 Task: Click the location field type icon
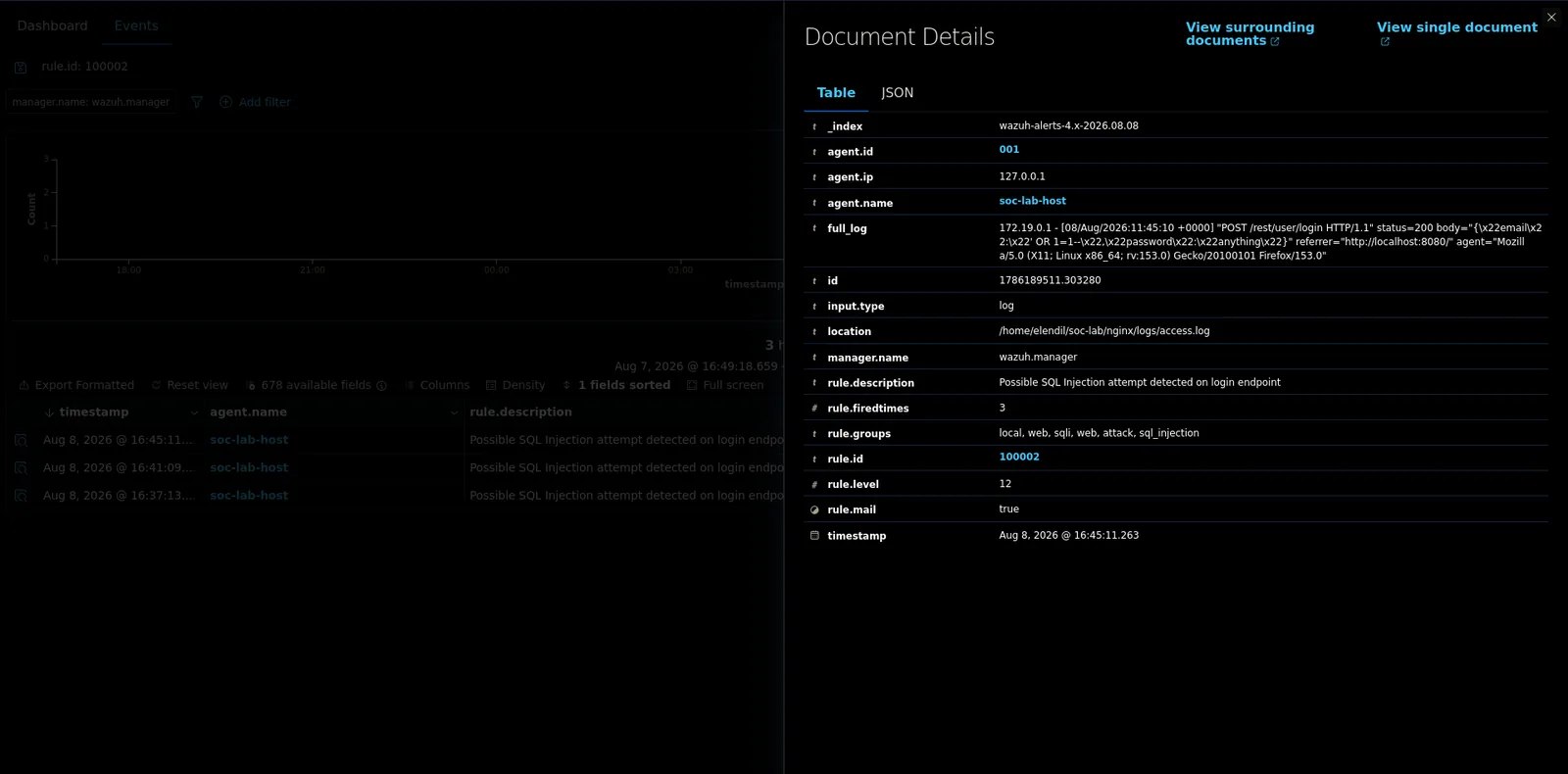[814, 332]
